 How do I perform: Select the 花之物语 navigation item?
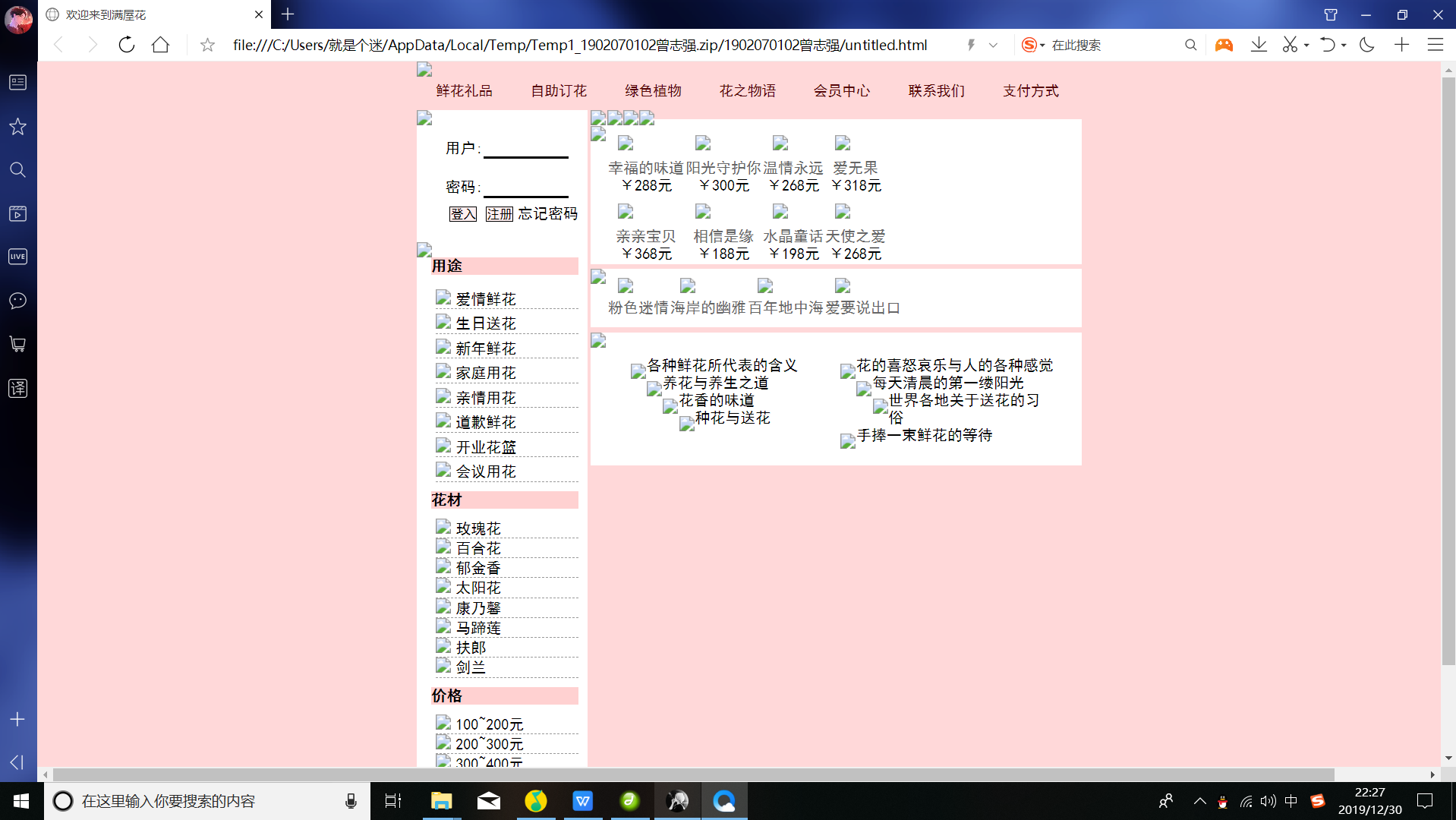pos(748,91)
